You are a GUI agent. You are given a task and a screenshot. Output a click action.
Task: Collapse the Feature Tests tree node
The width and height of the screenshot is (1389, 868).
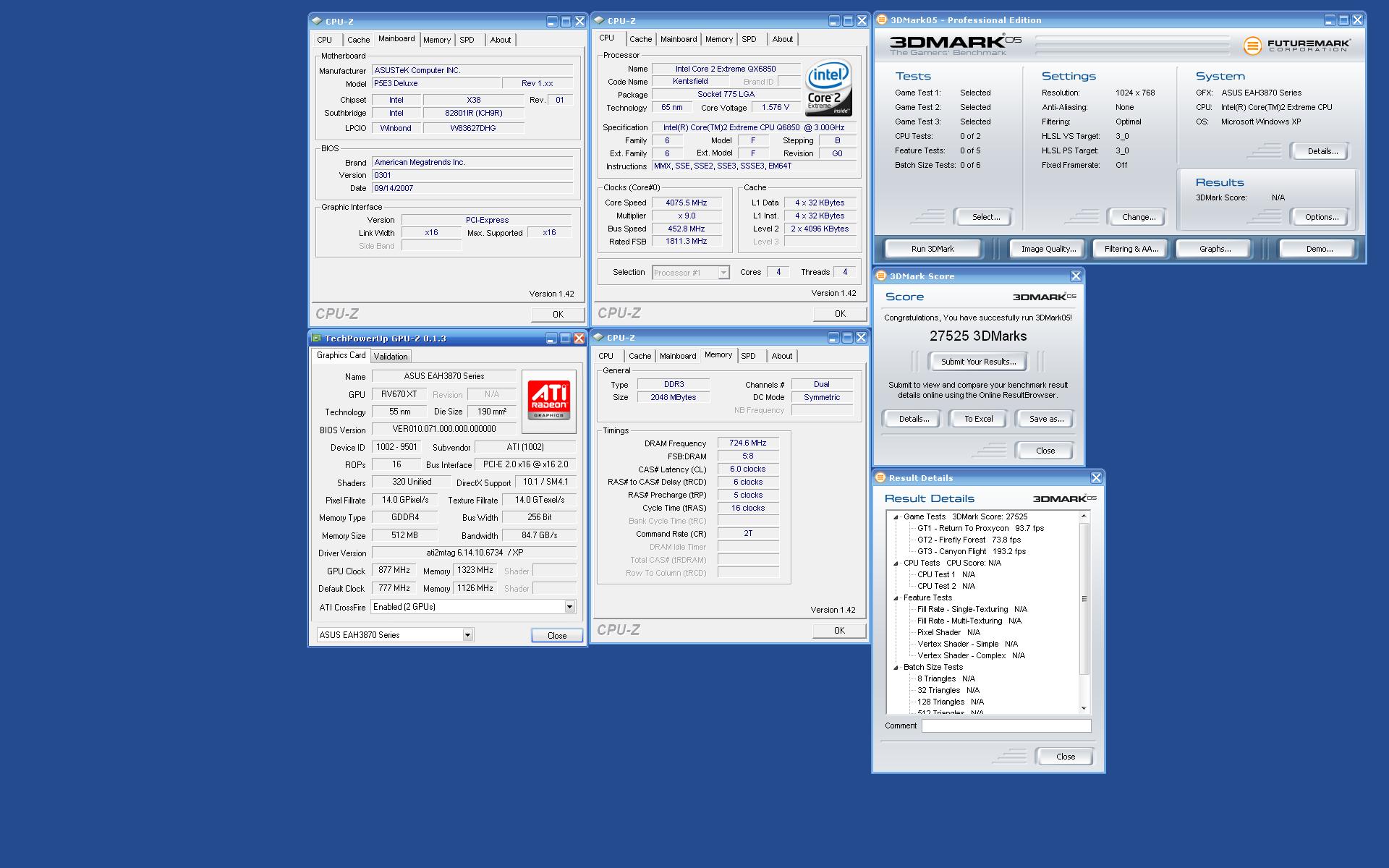click(896, 597)
